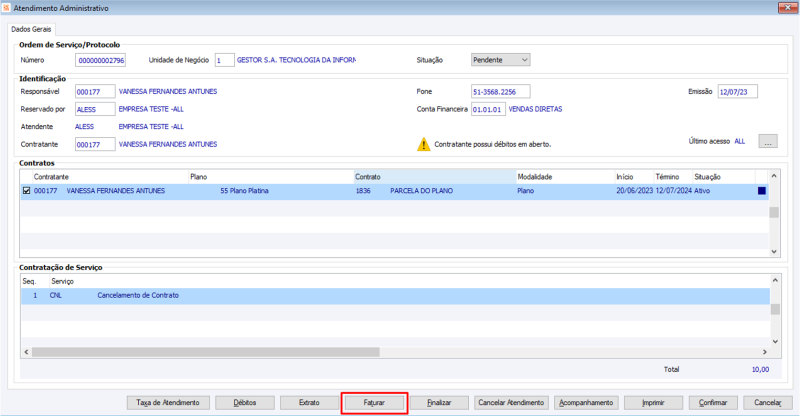Click the horizontal scrollbar thumb in services grid
Image resolution: width=800 pixels, height=416 pixels.
point(206,352)
